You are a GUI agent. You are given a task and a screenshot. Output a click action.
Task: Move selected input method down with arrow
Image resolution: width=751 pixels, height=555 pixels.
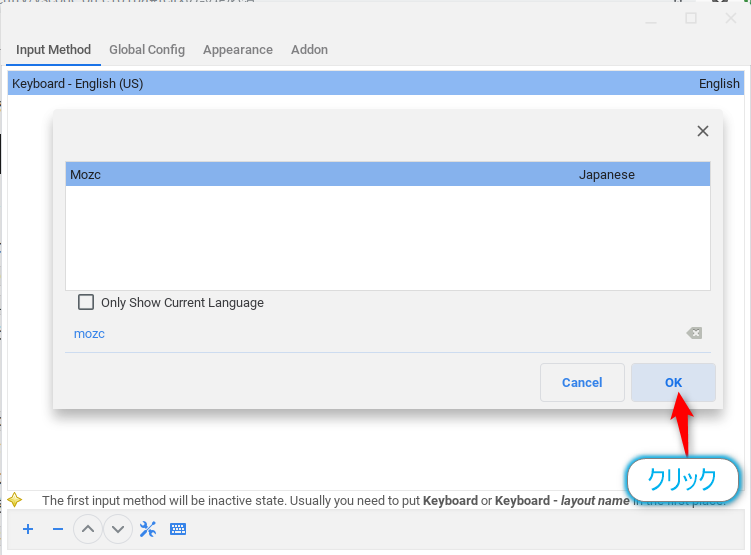(118, 529)
